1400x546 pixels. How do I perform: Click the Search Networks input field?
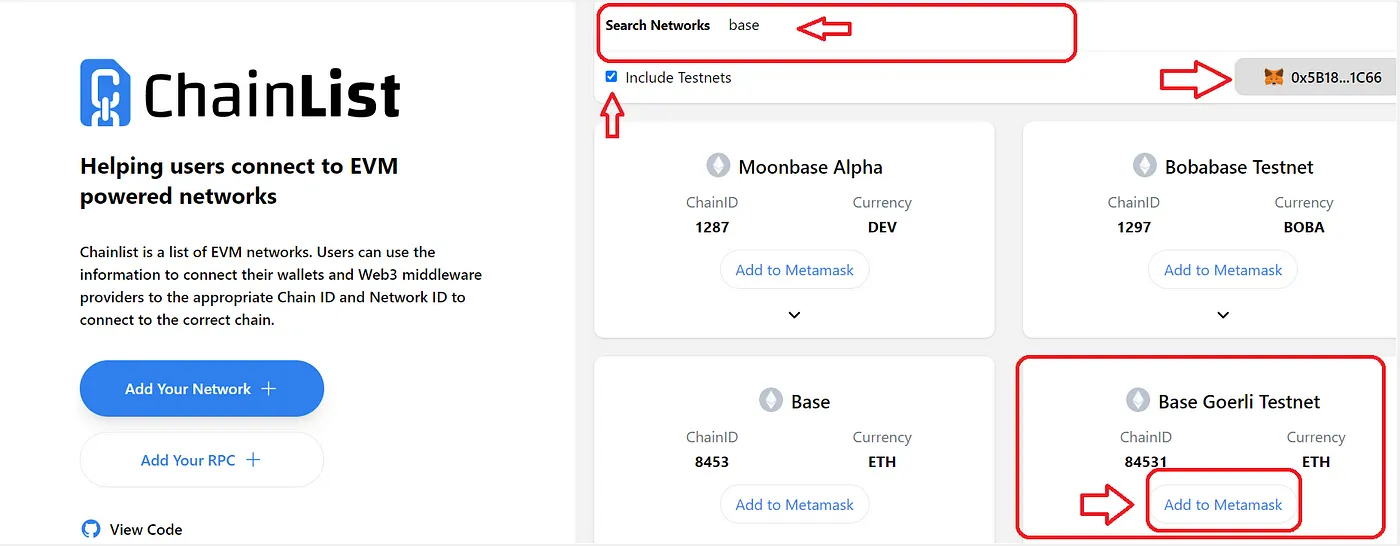point(900,26)
